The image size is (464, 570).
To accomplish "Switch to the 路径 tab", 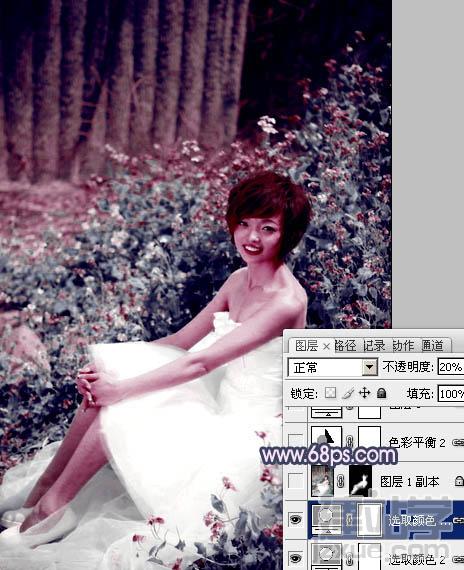I will [345, 345].
